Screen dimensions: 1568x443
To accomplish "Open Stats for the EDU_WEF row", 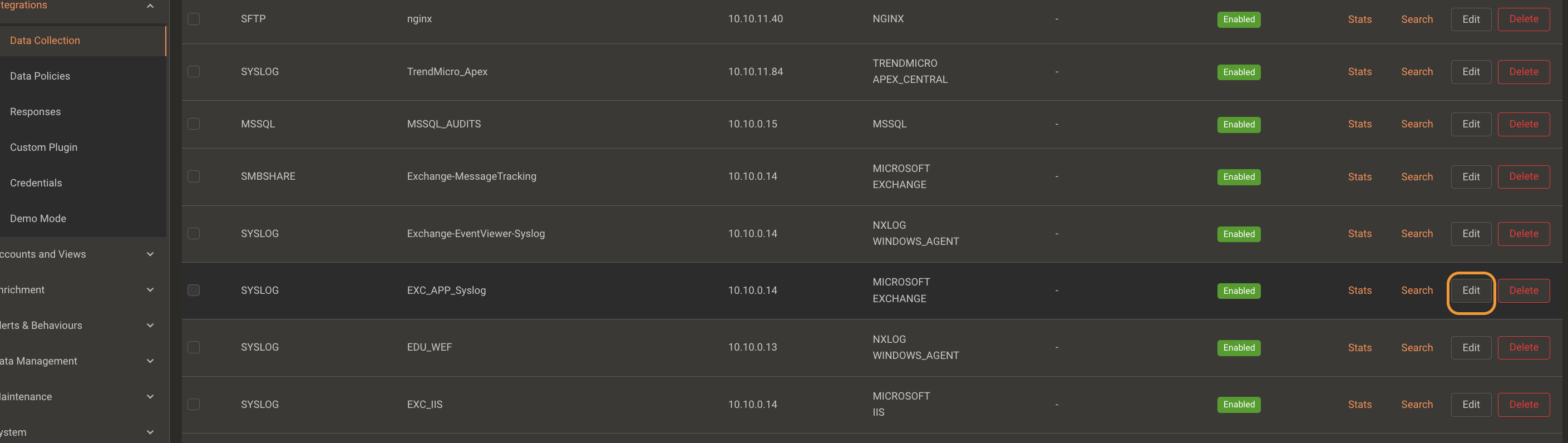I will pyautogui.click(x=1359, y=347).
